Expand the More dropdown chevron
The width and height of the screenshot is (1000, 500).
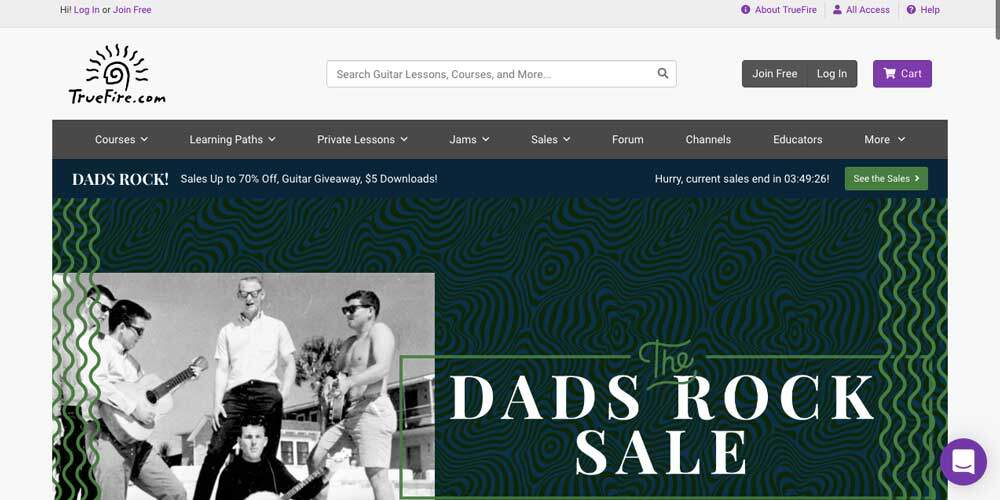tap(901, 139)
